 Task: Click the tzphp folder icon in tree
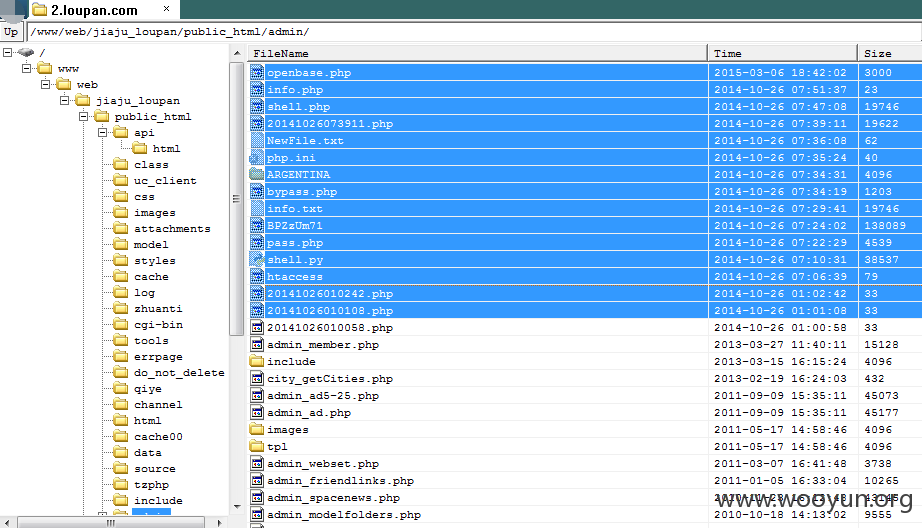(x=121, y=484)
